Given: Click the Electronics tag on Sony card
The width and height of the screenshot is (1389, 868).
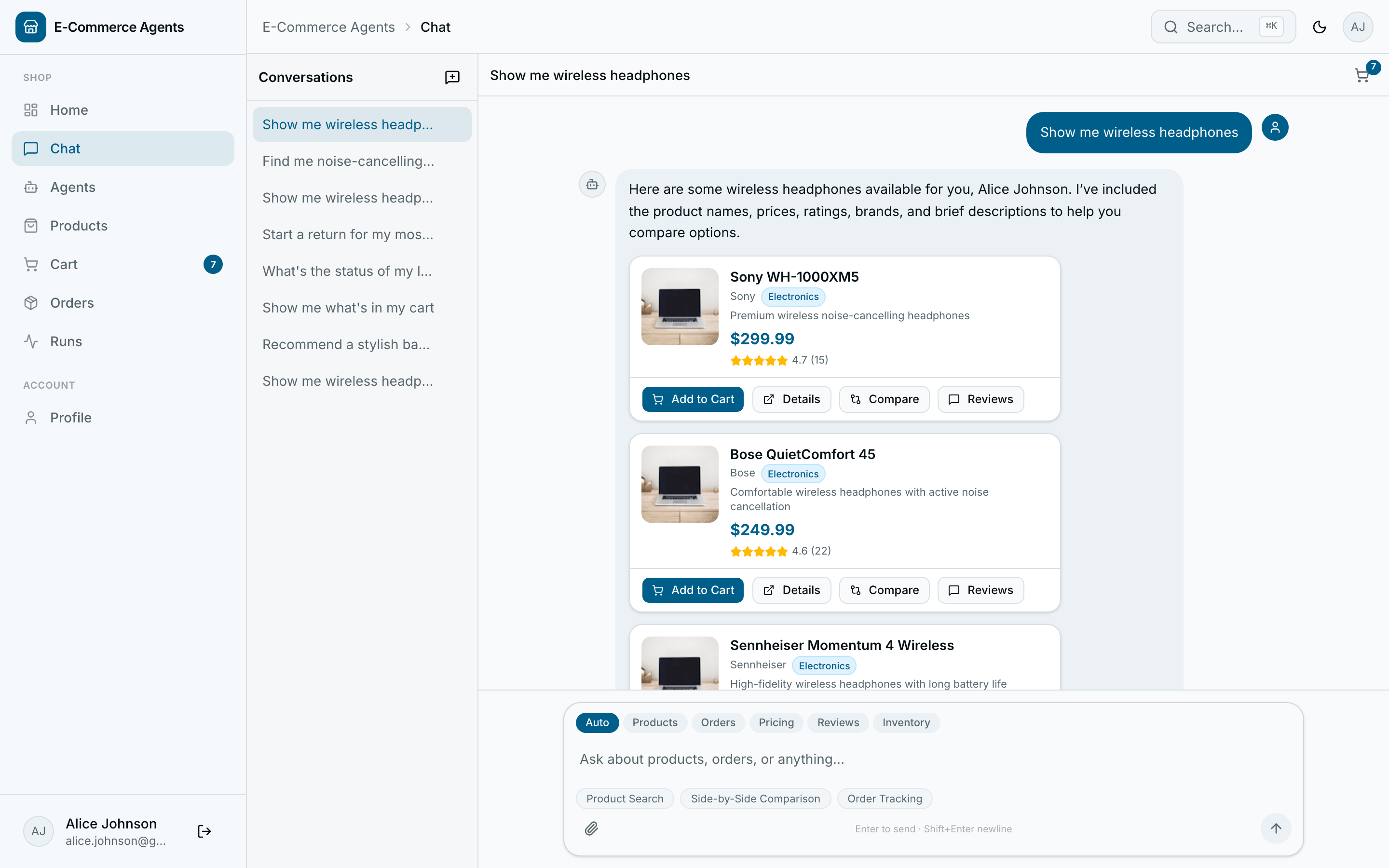Looking at the screenshot, I should coord(793,297).
